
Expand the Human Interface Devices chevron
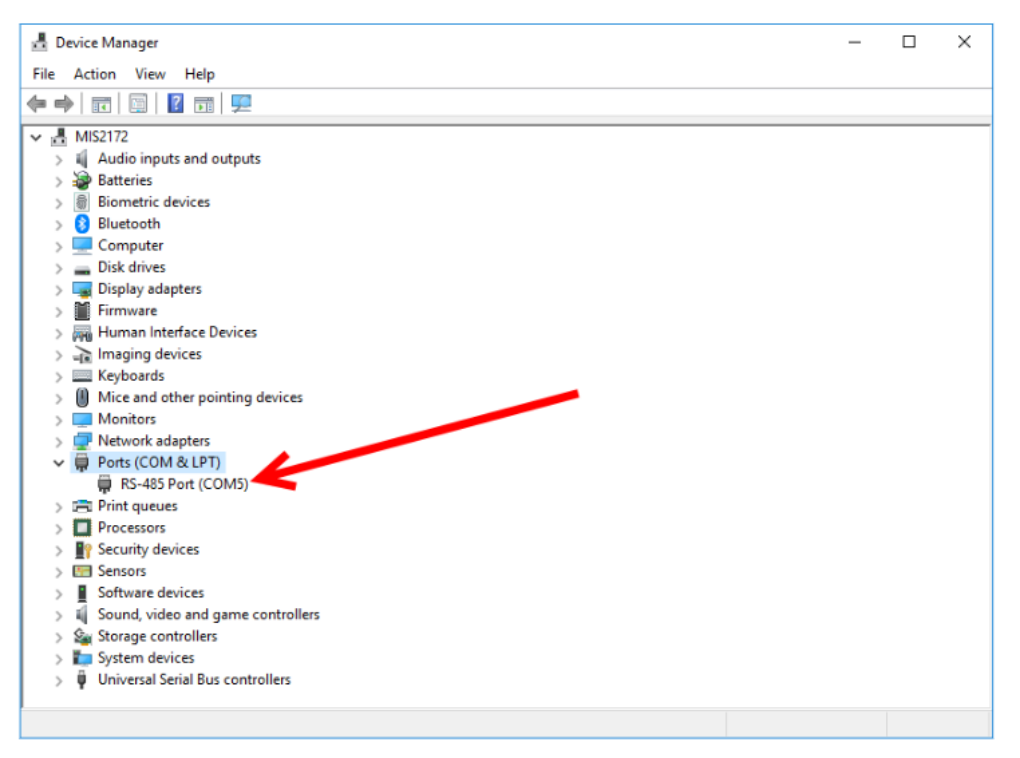[x=59, y=333]
